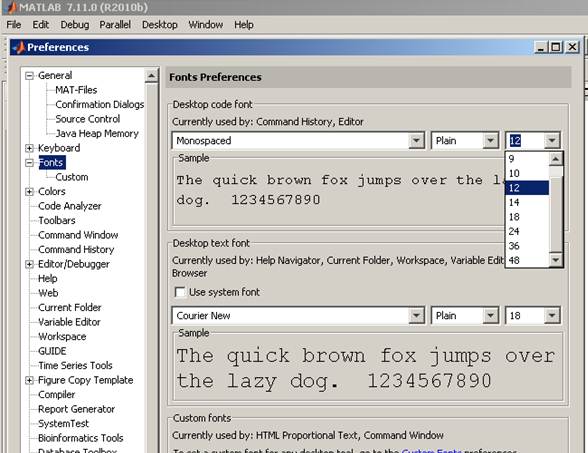Image resolution: width=588 pixels, height=453 pixels.
Task: Expand the Figure Copy Template node
Action: (29, 380)
